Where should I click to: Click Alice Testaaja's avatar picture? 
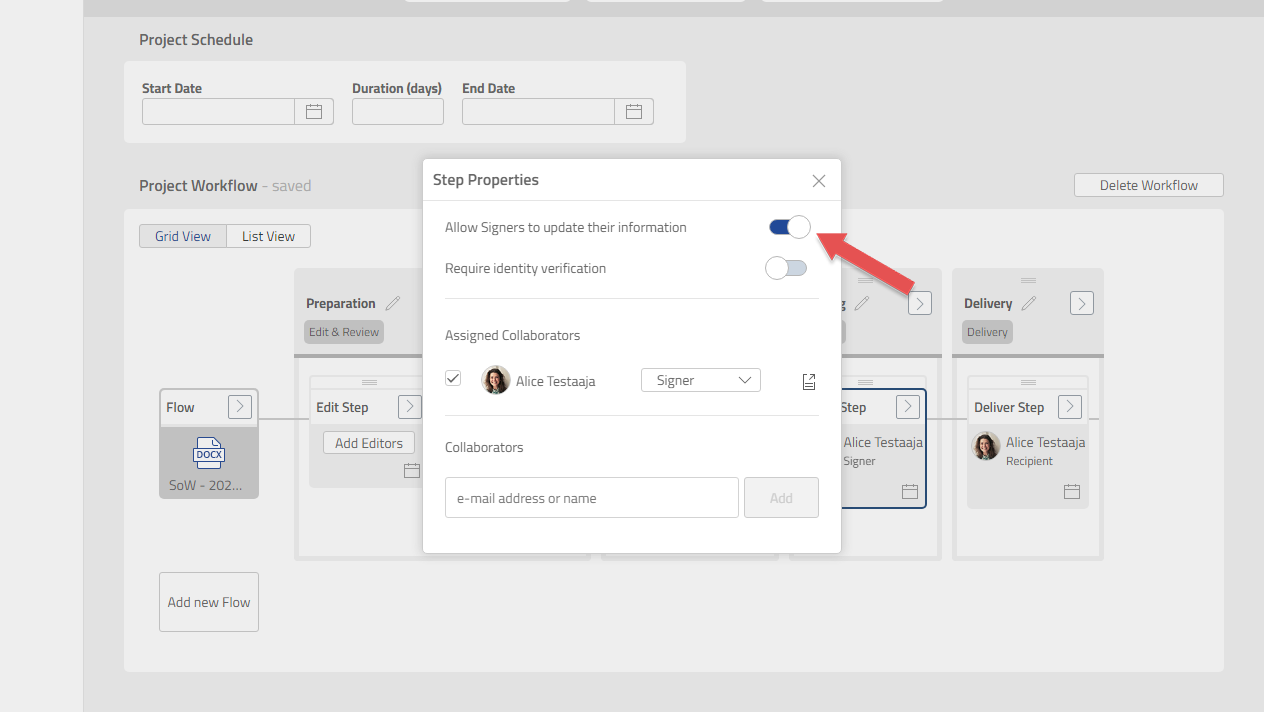pos(496,380)
